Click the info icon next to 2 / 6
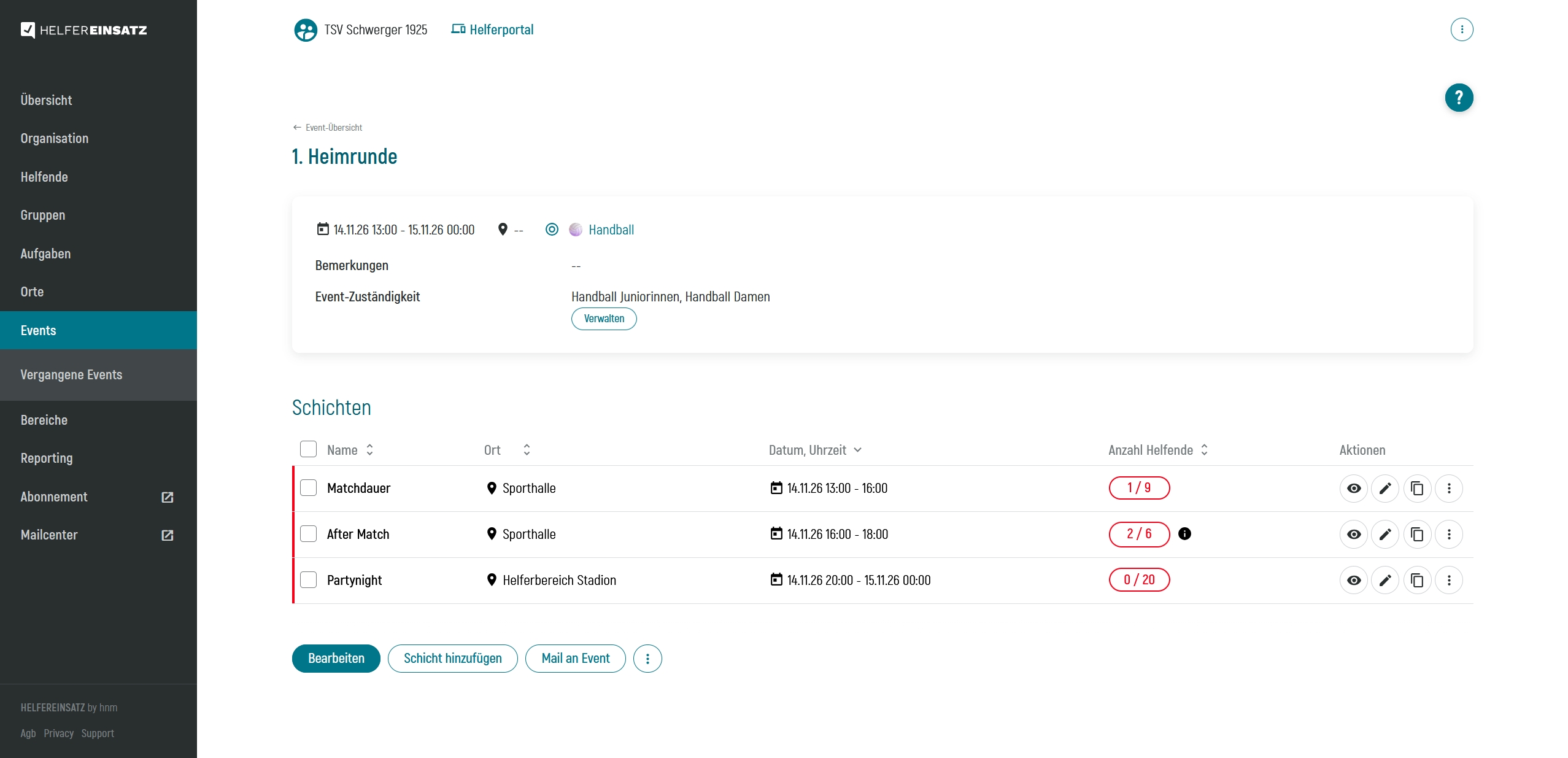This screenshot has width=1568, height=758. (x=1184, y=534)
